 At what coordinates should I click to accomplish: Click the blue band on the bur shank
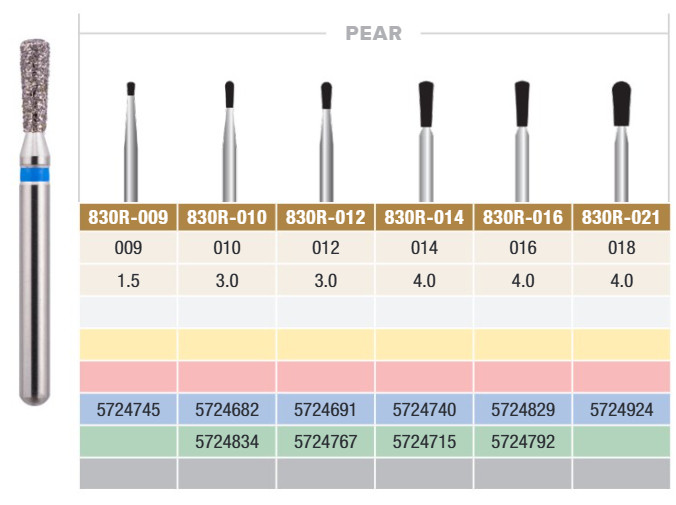(35, 175)
